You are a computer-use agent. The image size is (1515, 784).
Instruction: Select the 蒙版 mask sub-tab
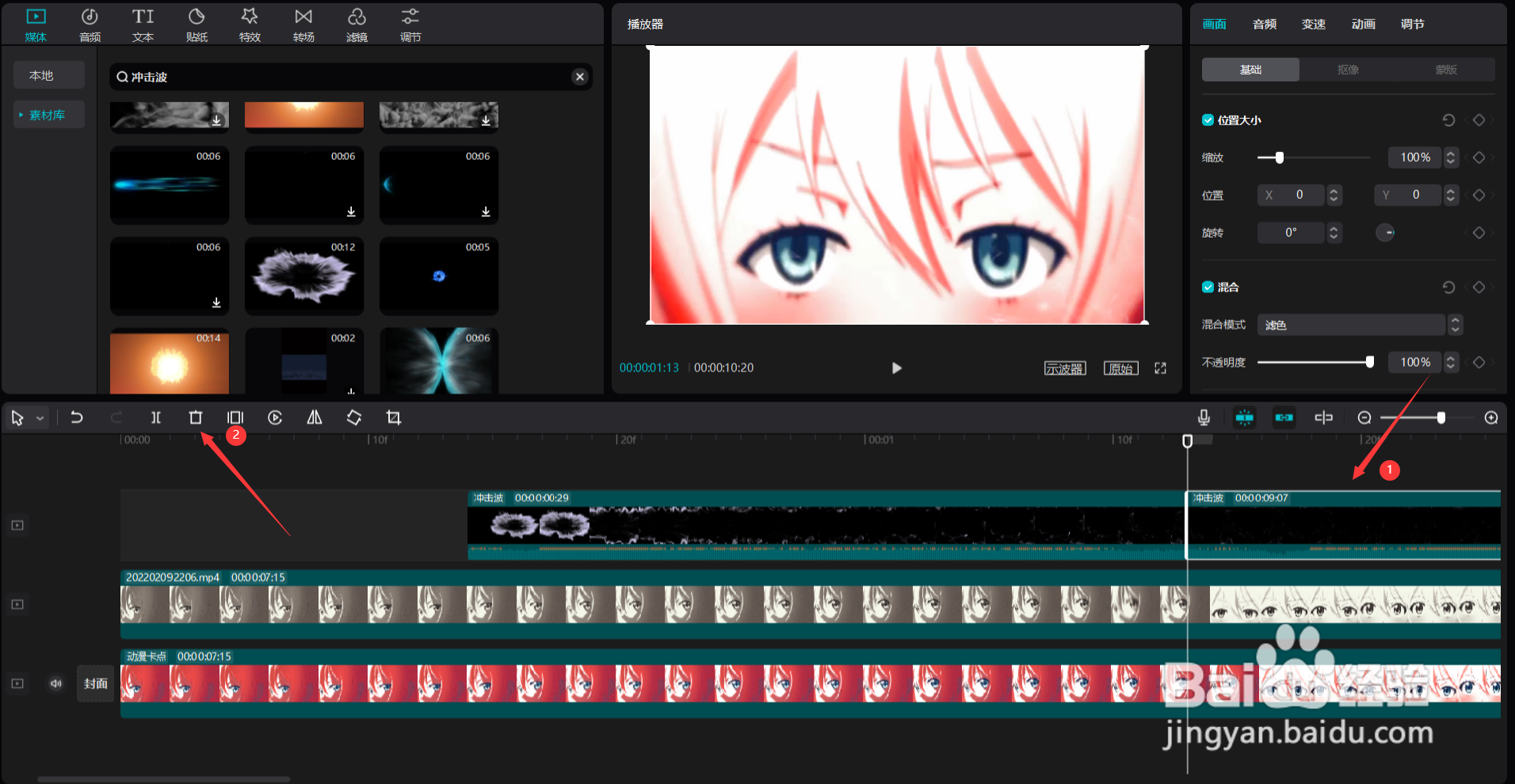coord(1446,70)
